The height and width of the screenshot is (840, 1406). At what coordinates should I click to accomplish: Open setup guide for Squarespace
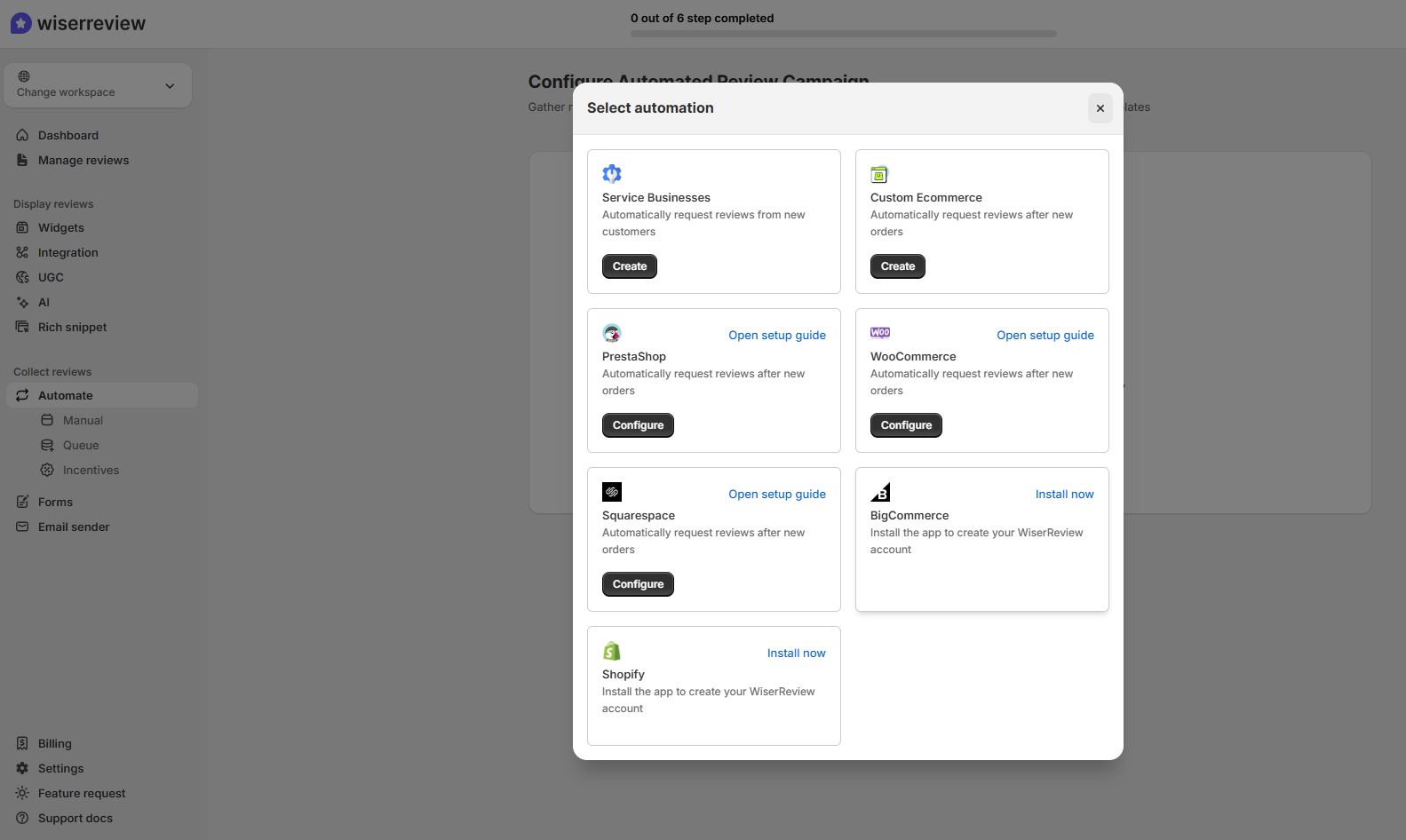pyautogui.click(x=777, y=494)
